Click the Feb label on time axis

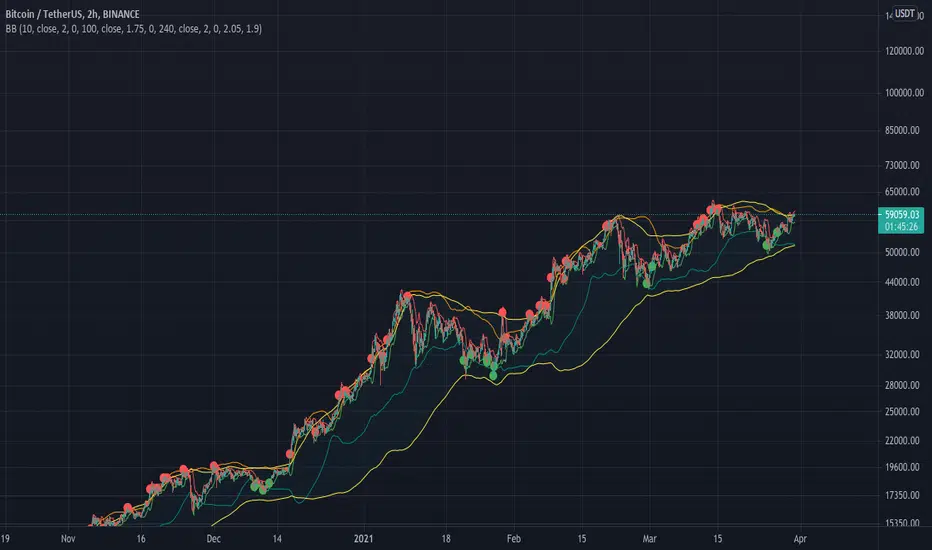point(514,539)
